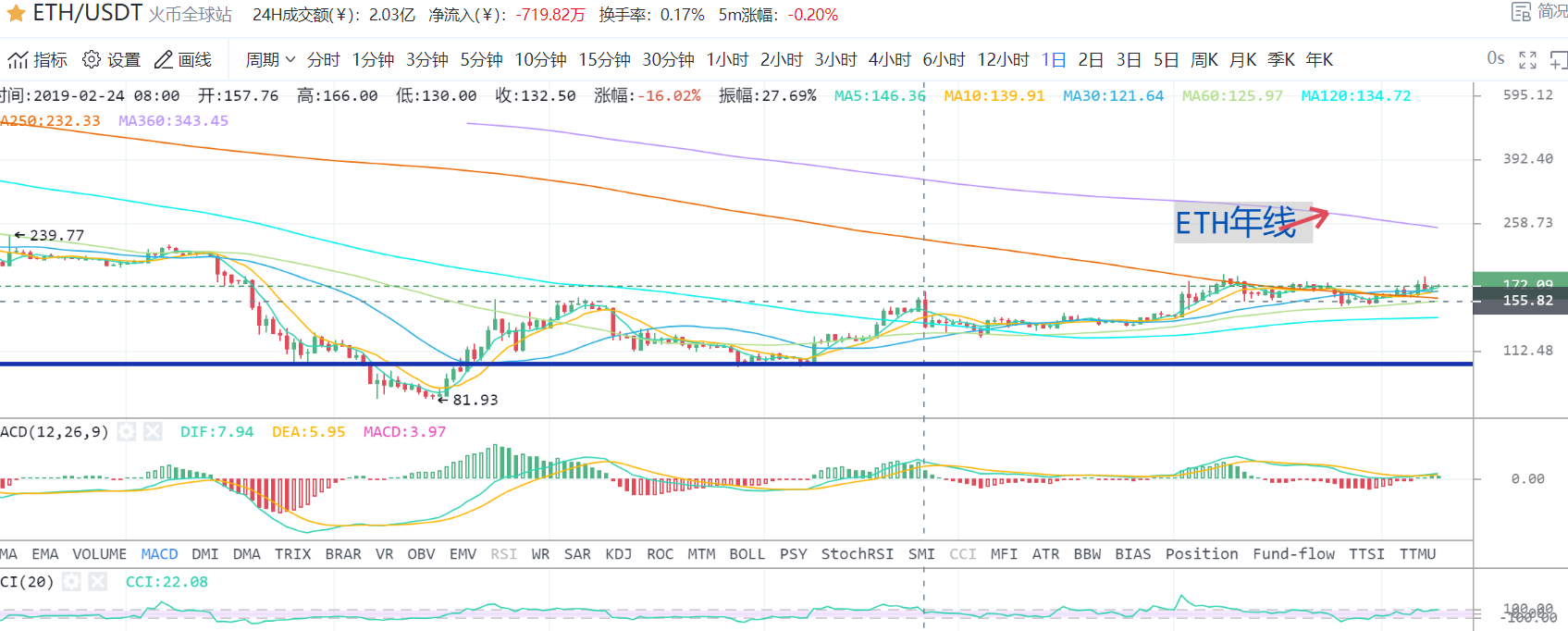Open the 指标 indicators chart icon

coord(19,60)
